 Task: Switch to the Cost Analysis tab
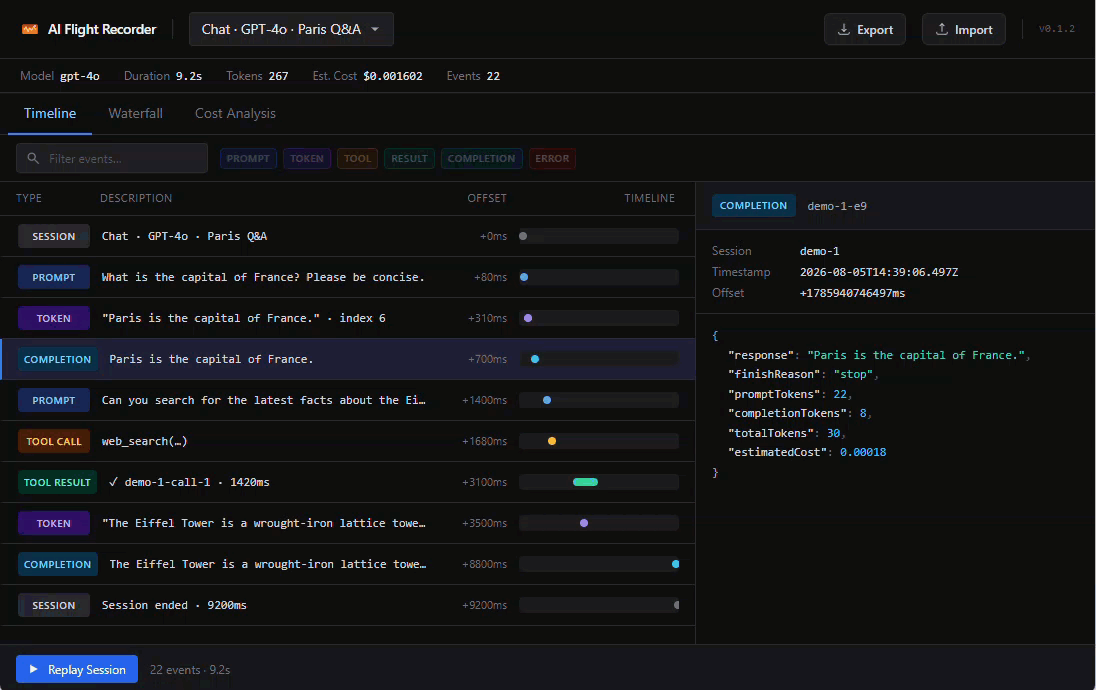(x=235, y=113)
